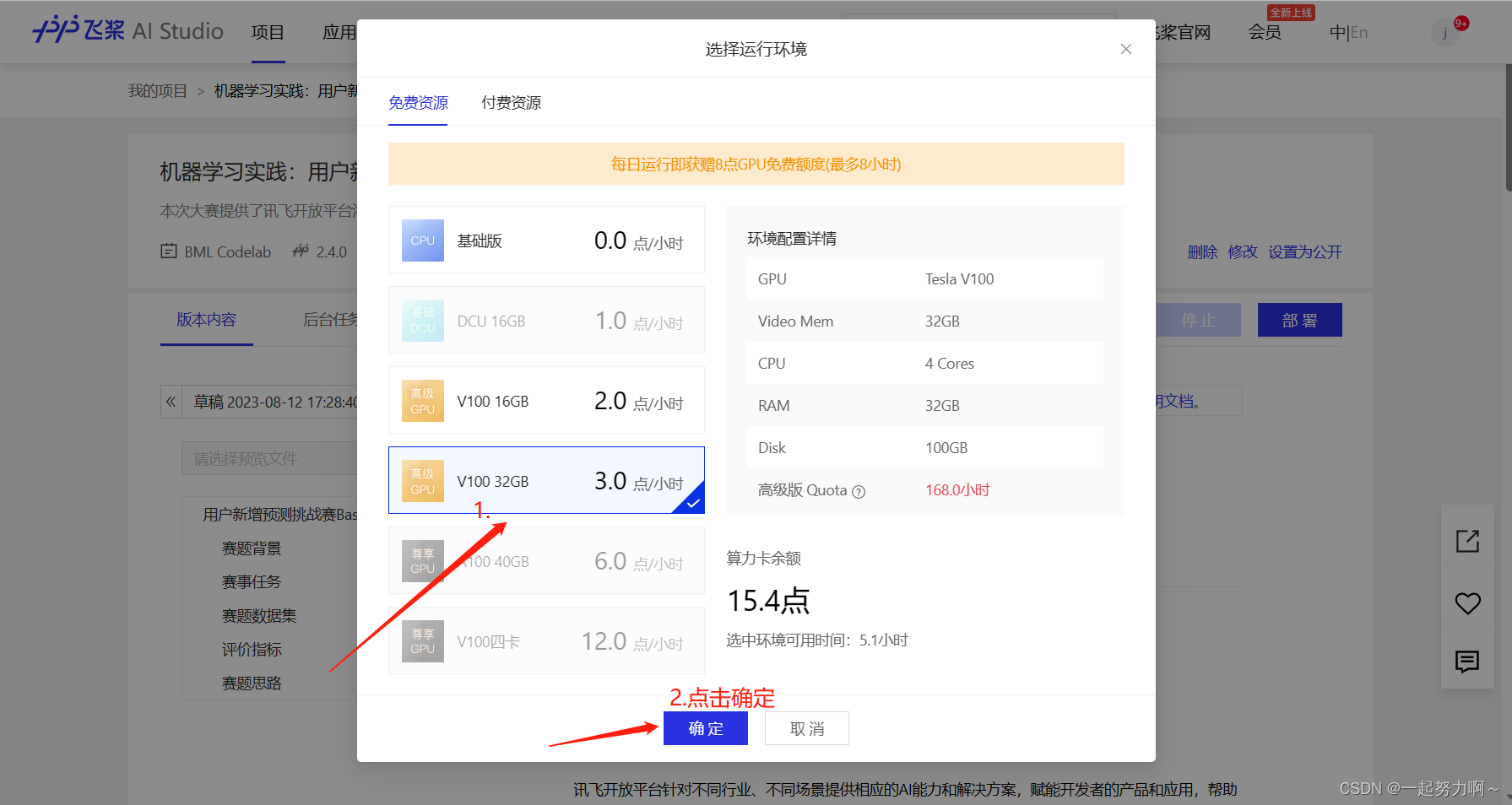The width and height of the screenshot is (1512, 805).
Task: Click the 停止 button
Action: pyautogui.click(x=1198, y=320)
